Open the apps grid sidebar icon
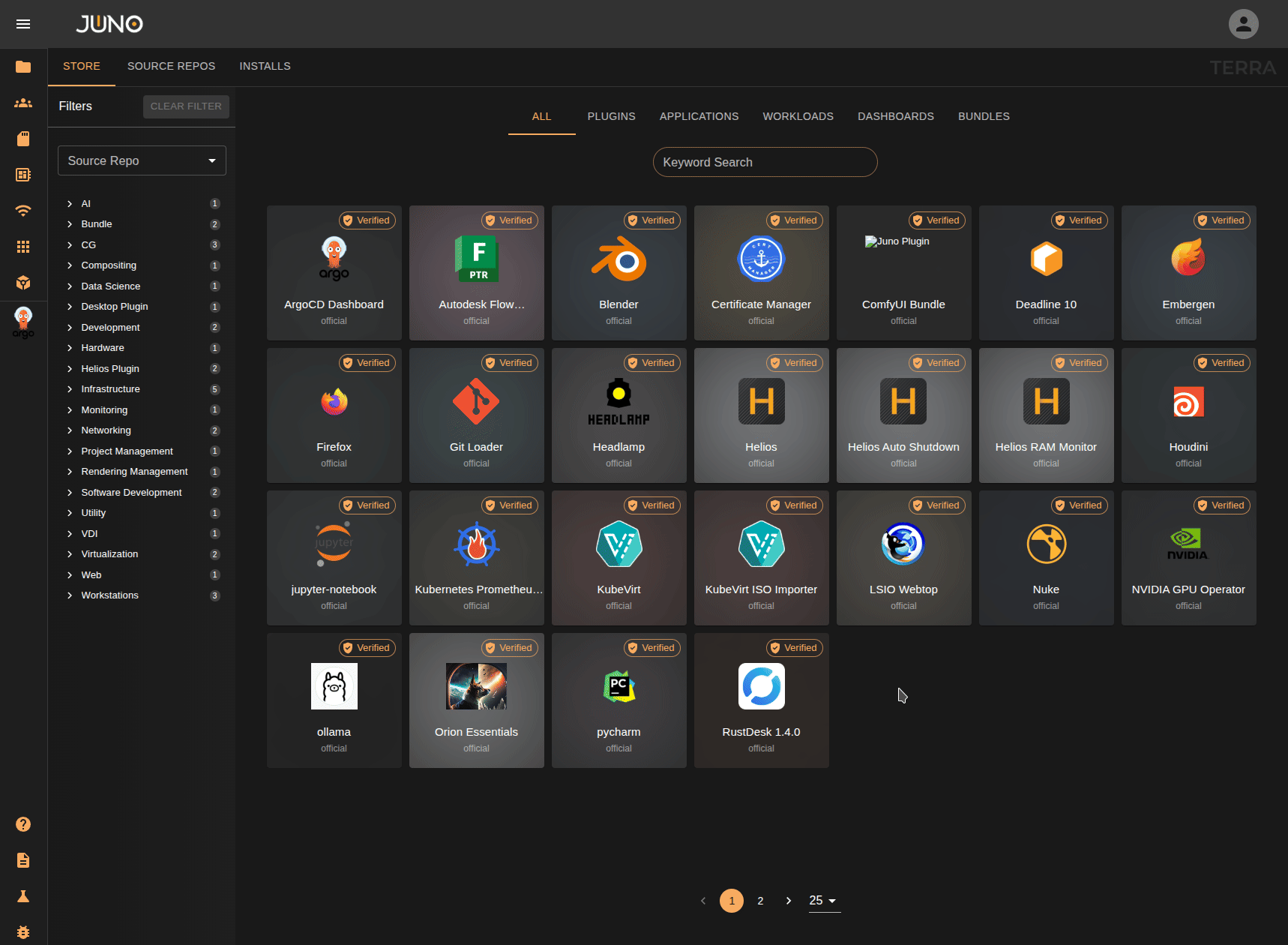 [x=23, y=246]
